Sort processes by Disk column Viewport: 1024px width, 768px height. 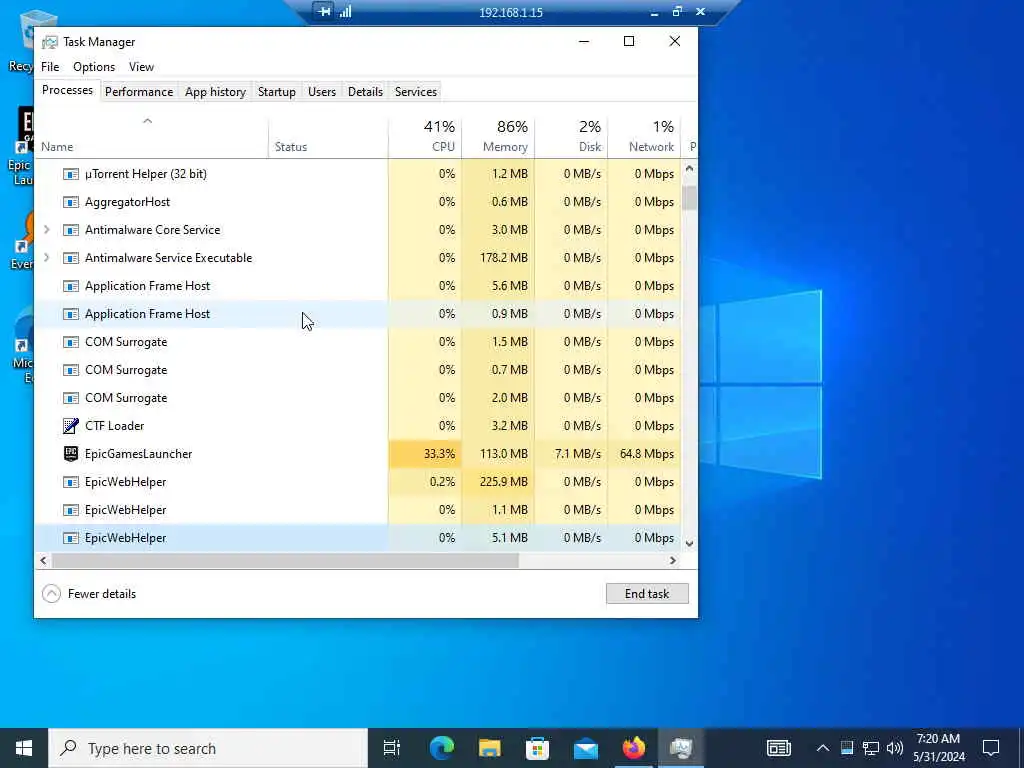point(571,137)
